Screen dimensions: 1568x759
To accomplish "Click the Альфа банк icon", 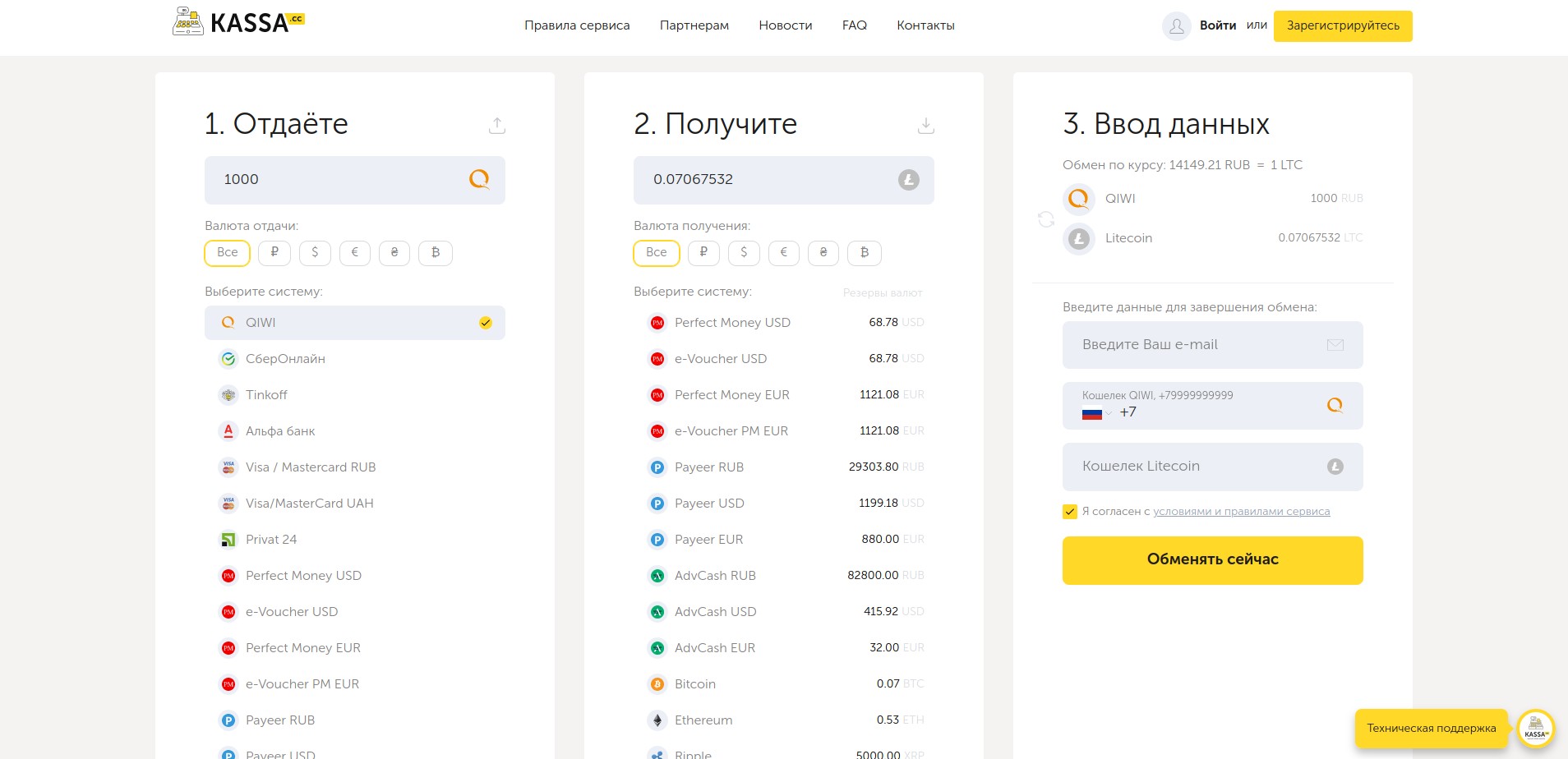I will pyautogui.click(x=228, y=431).
